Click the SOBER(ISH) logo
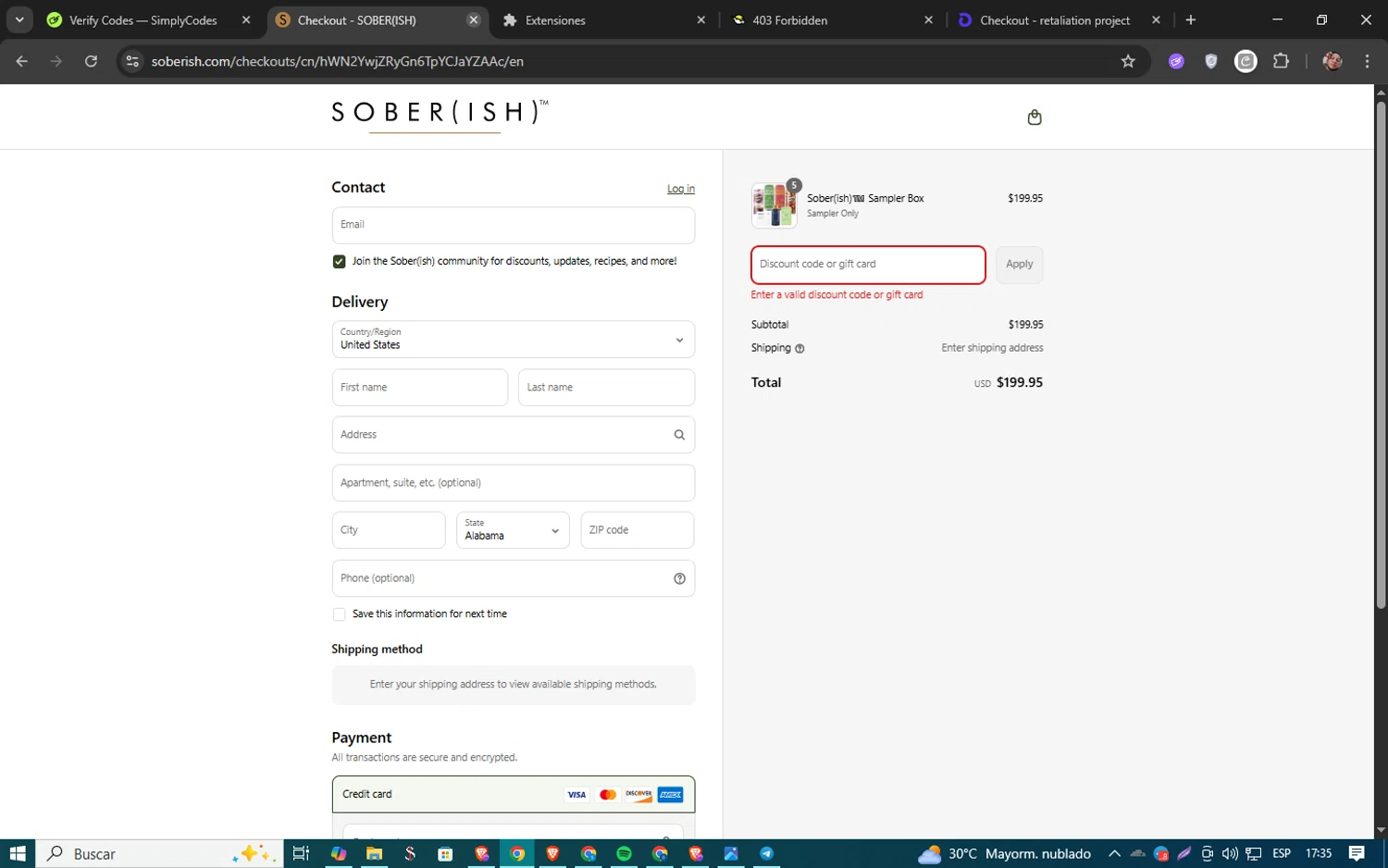 coord(440,115)
